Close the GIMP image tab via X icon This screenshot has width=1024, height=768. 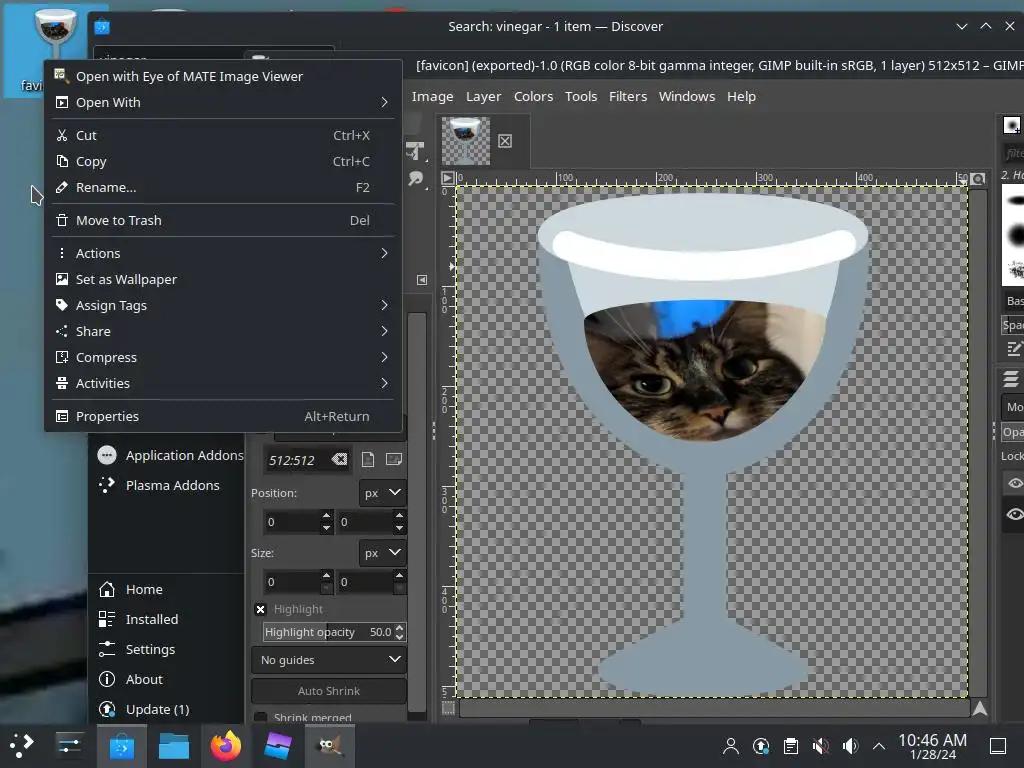pyautogui.click(x=505, y=141)
